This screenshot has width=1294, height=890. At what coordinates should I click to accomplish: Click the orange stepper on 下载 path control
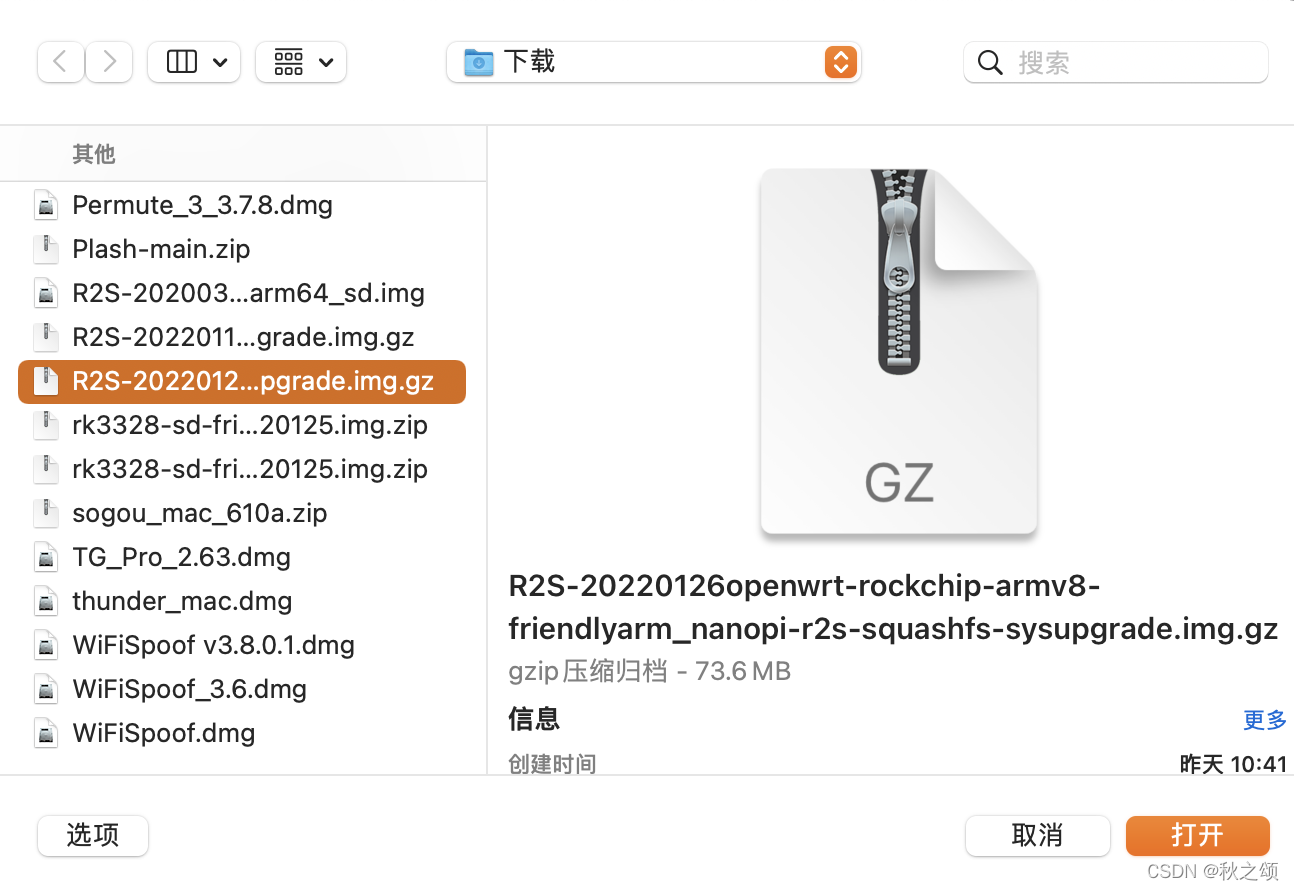(x=840, y=61)
